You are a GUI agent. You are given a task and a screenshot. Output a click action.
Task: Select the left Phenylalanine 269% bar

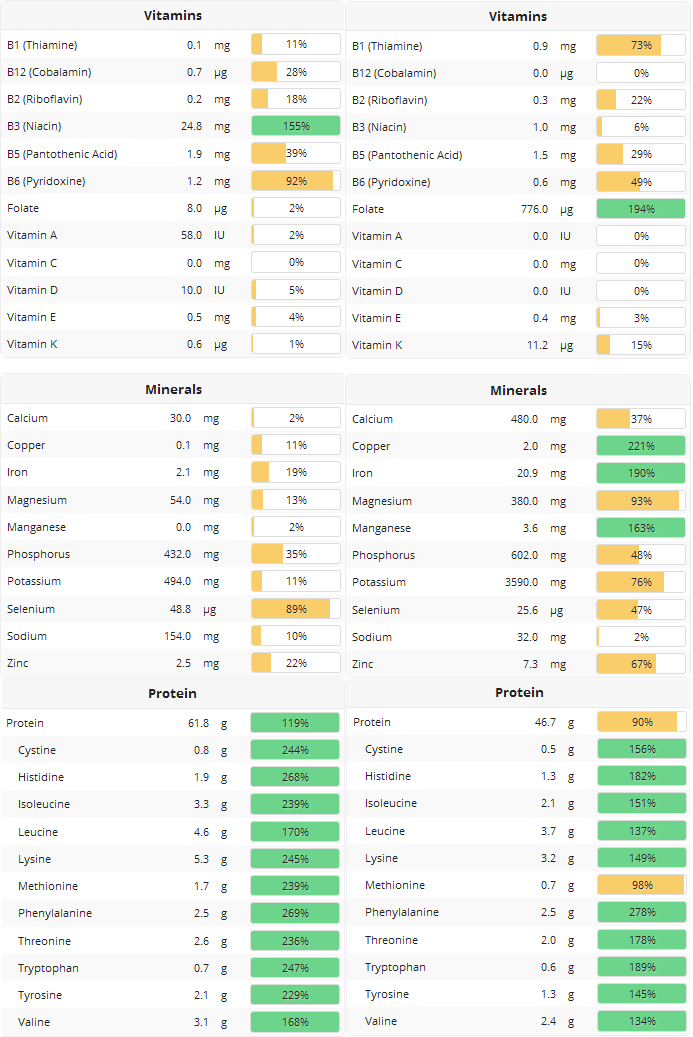[x=295, y=913]
